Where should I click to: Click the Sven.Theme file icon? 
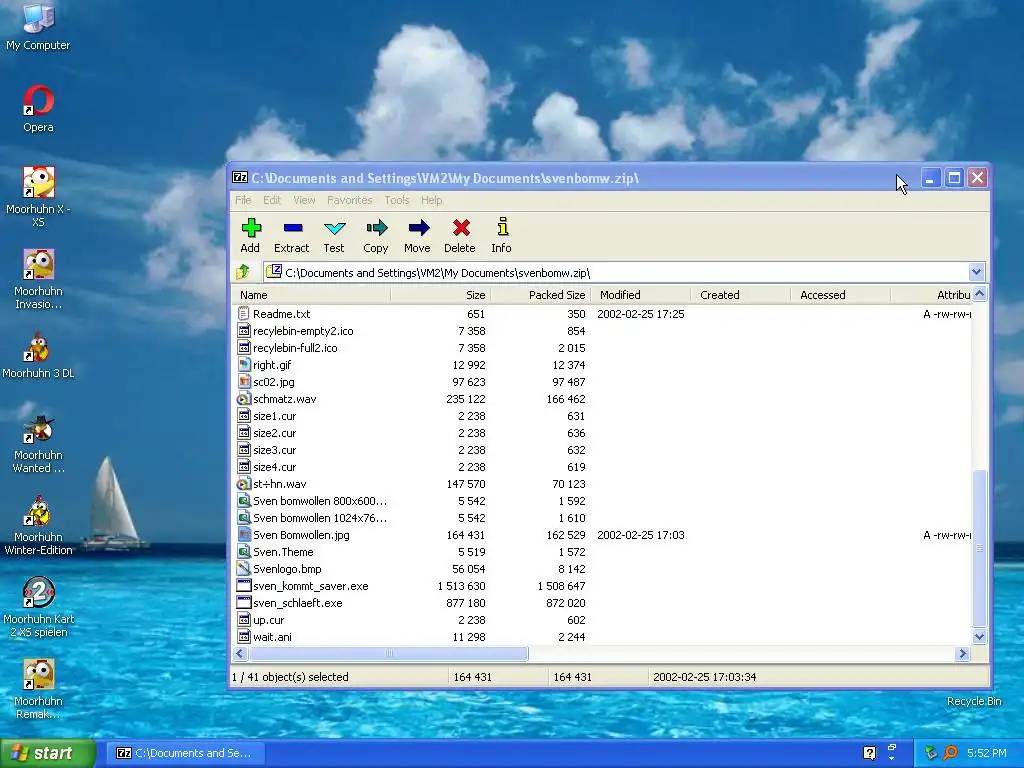[244, 552]
